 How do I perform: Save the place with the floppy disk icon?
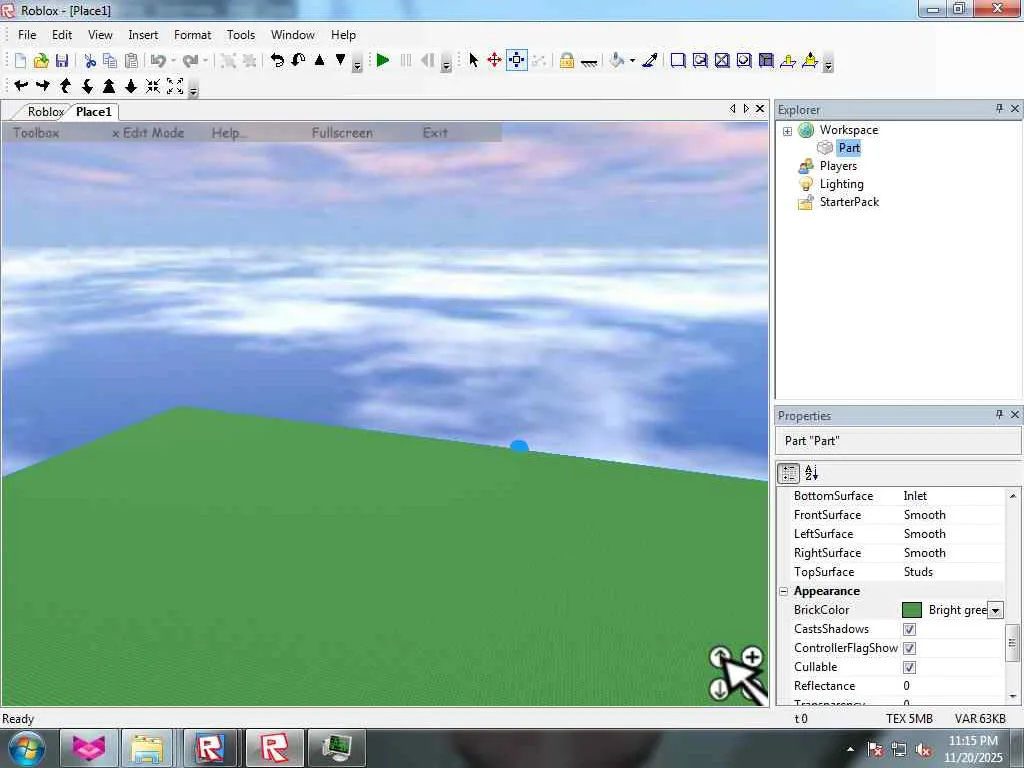pyautogui.click(x=62, y=61)
